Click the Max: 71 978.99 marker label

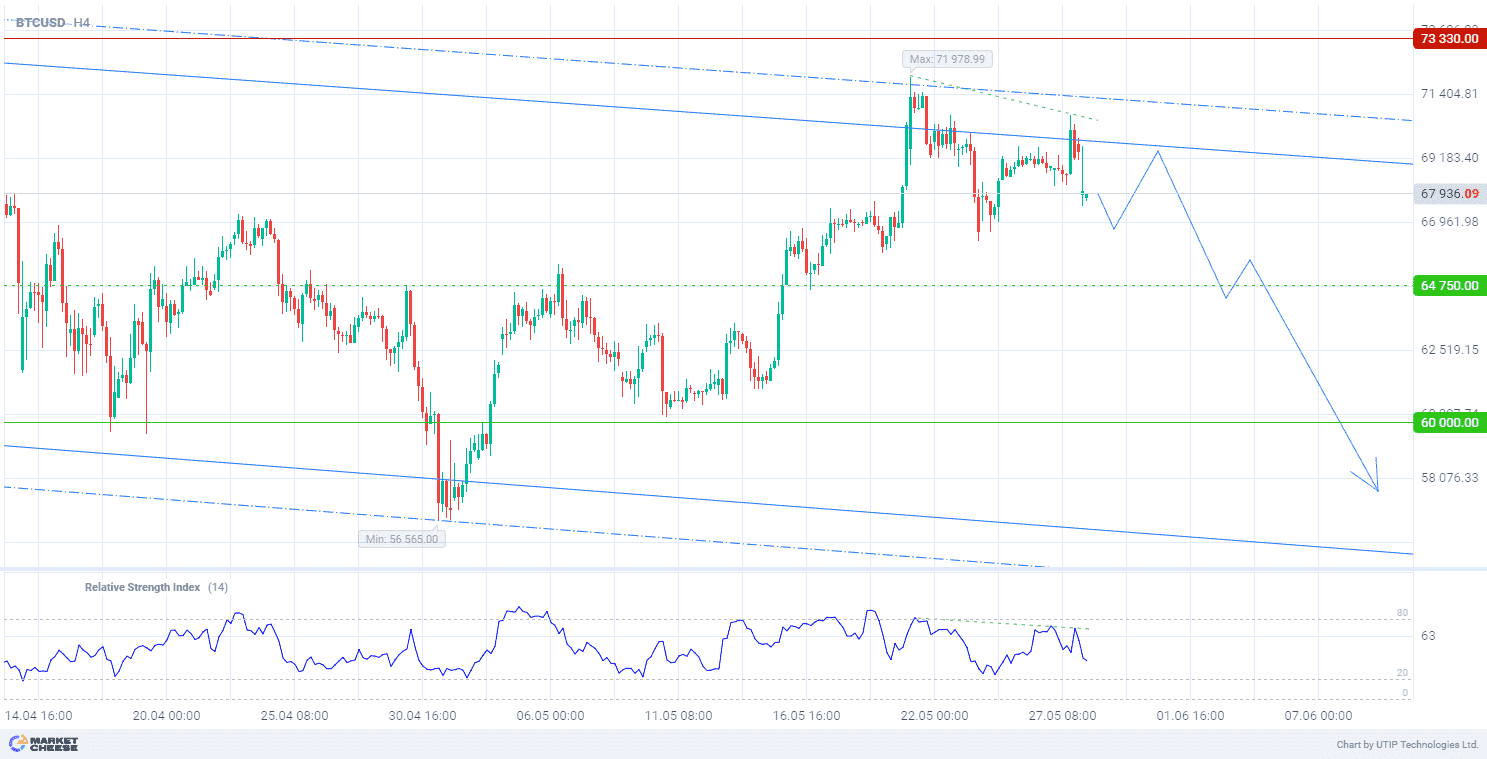tap(947, 59)
